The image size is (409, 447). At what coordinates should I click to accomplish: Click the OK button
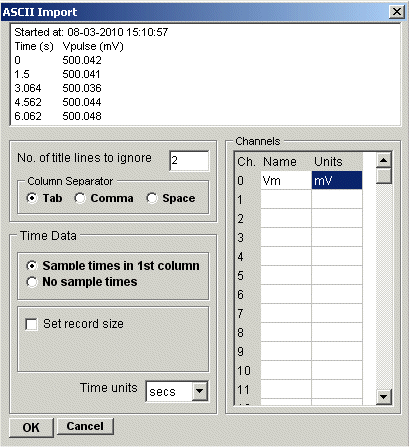coord(31,427)
